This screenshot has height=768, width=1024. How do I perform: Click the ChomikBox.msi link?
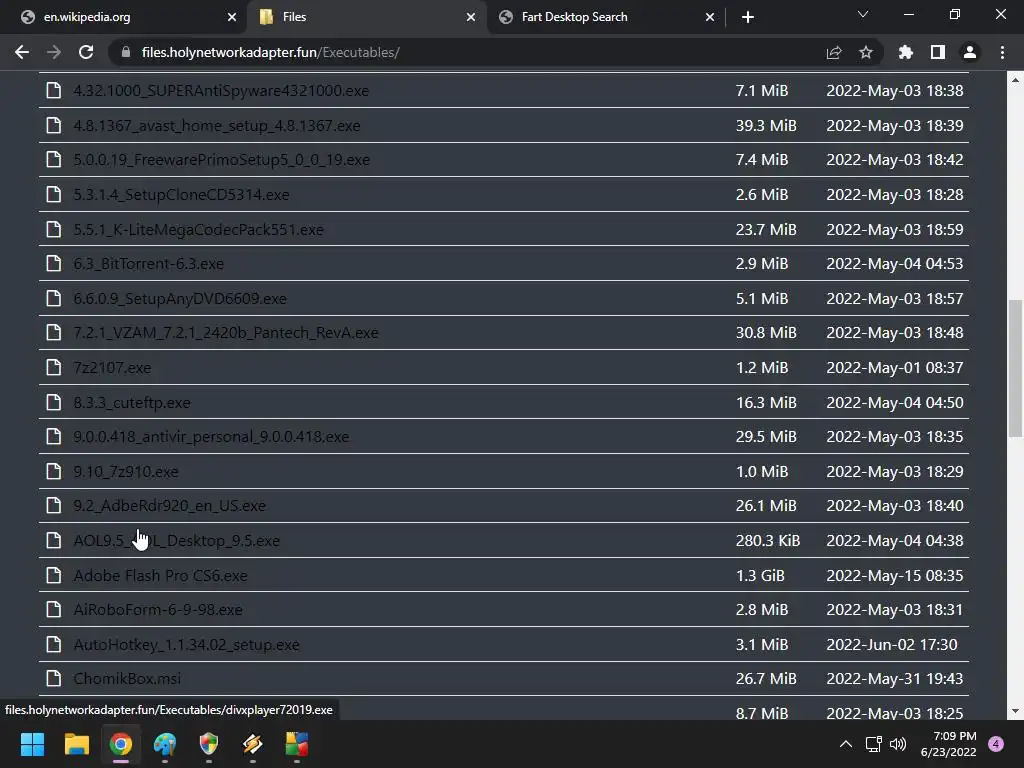(x=127, y=679)
